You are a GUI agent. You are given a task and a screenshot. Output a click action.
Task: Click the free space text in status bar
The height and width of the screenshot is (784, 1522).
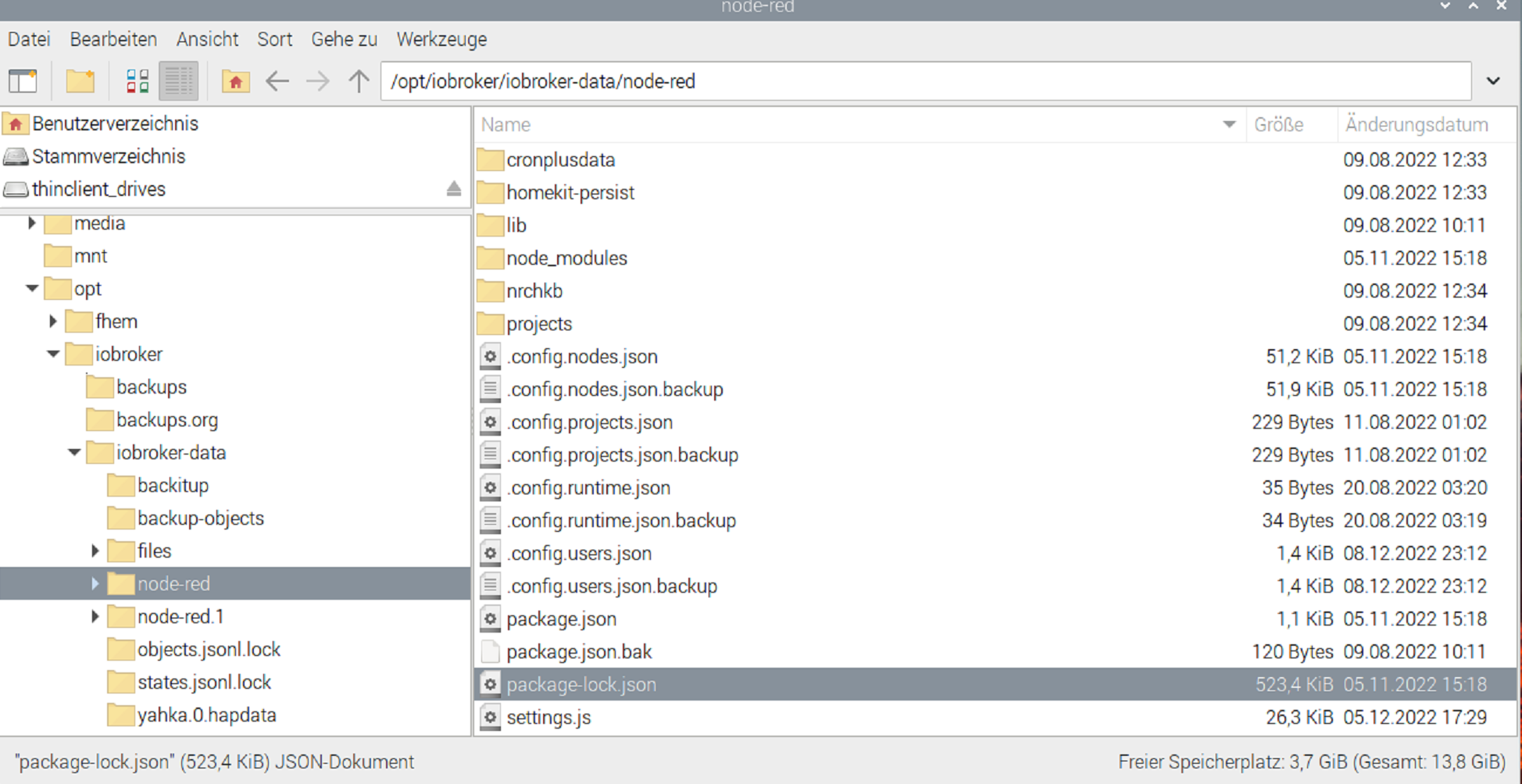pyautogui.click(x=1312, y=762)
